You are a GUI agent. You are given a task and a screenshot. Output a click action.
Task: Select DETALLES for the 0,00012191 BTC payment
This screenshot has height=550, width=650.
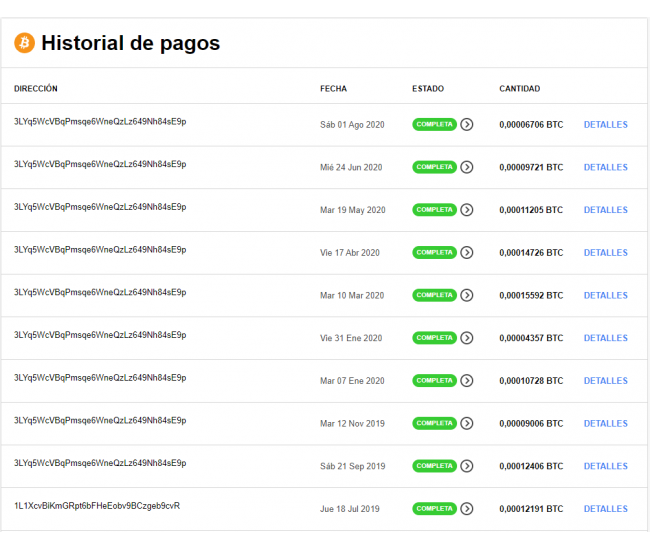[606, 509]
